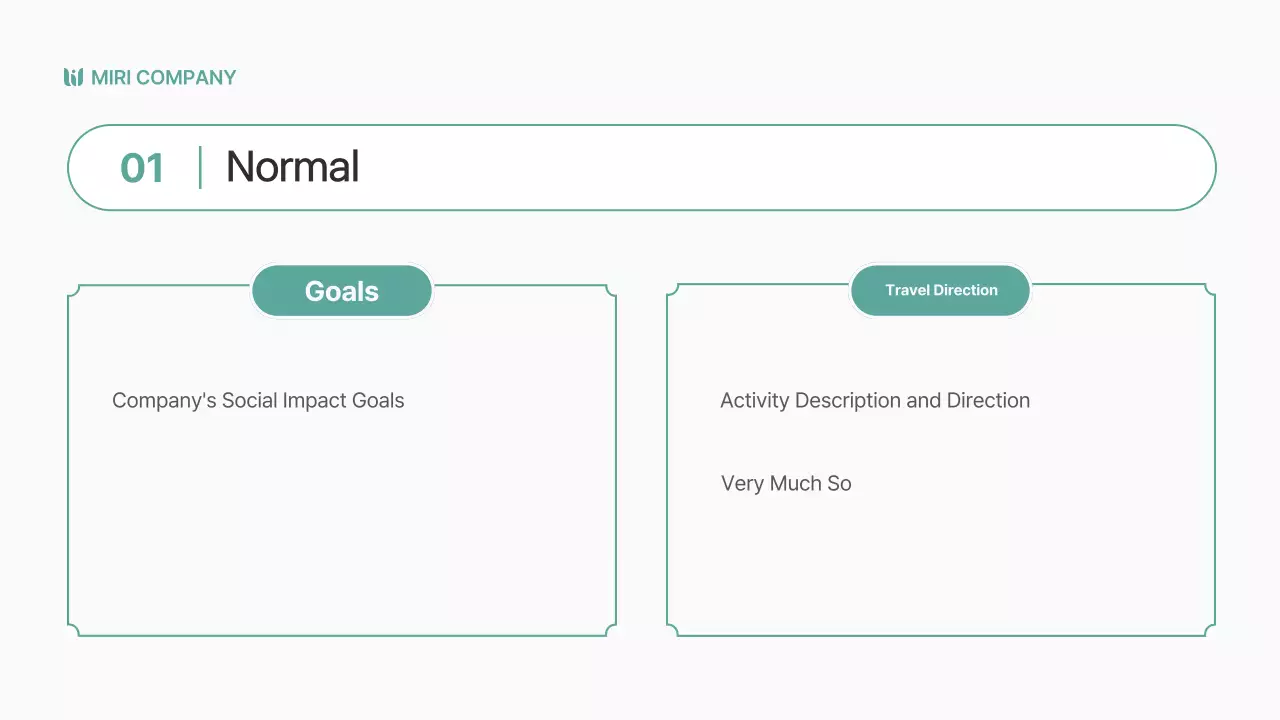Select the Company's Social Impact Goals text
Viewport: 1280px width, 720px height.
[258, 401]
